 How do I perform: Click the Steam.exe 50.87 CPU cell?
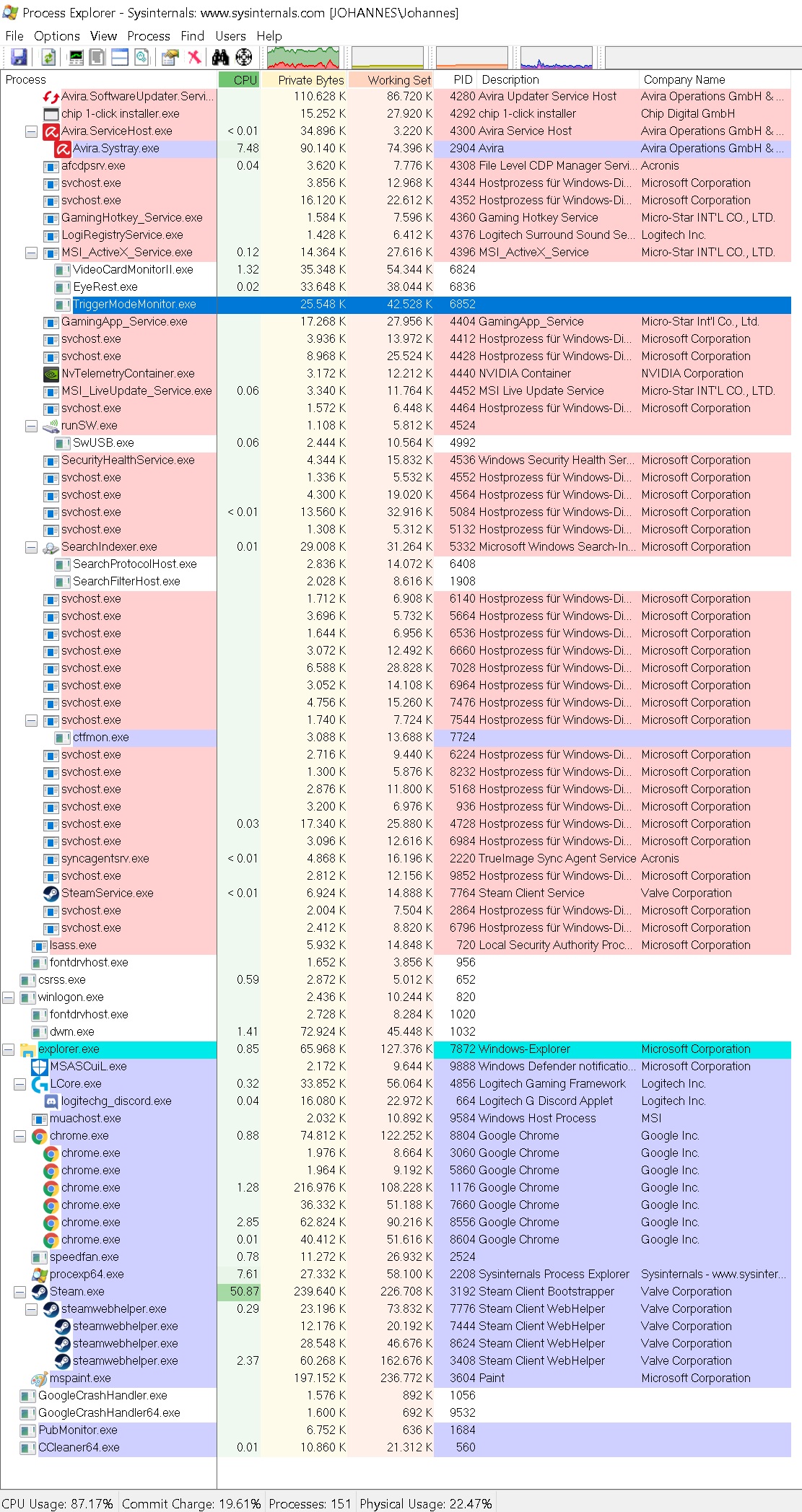coord(239,1292)
